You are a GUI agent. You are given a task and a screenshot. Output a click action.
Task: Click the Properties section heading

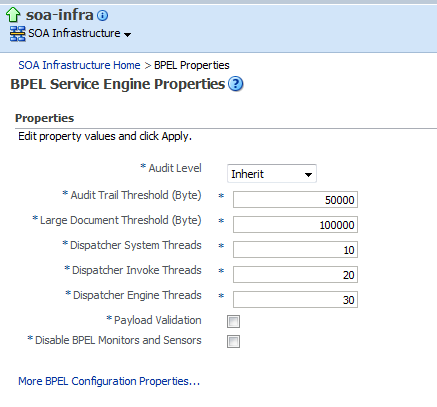point(45,118)
